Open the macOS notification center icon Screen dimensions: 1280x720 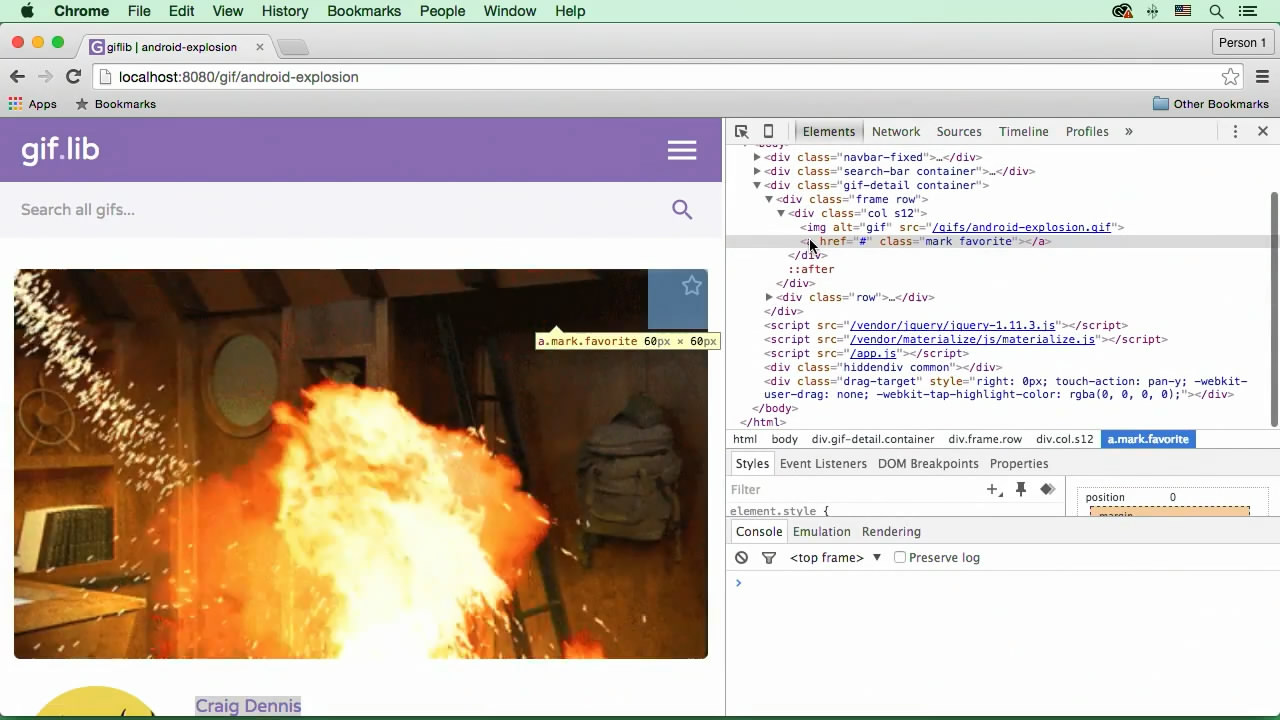pos(1247,11)
